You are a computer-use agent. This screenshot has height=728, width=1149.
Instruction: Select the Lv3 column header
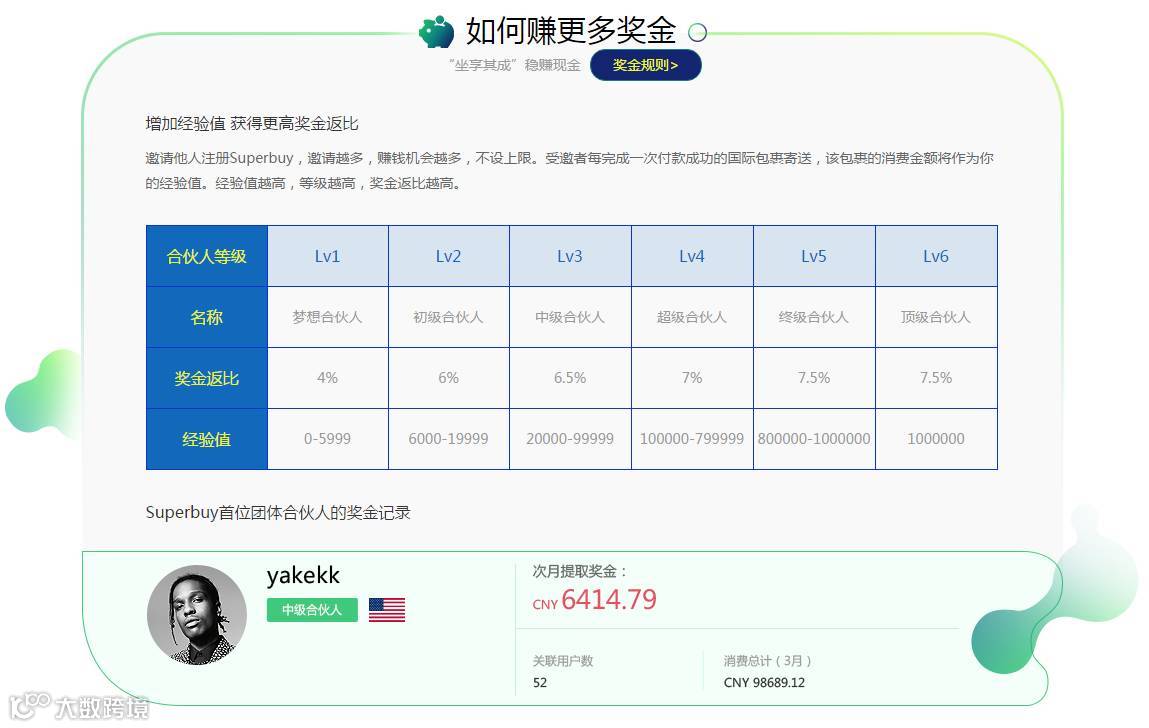pyautogui.click(x=570, y=256)
